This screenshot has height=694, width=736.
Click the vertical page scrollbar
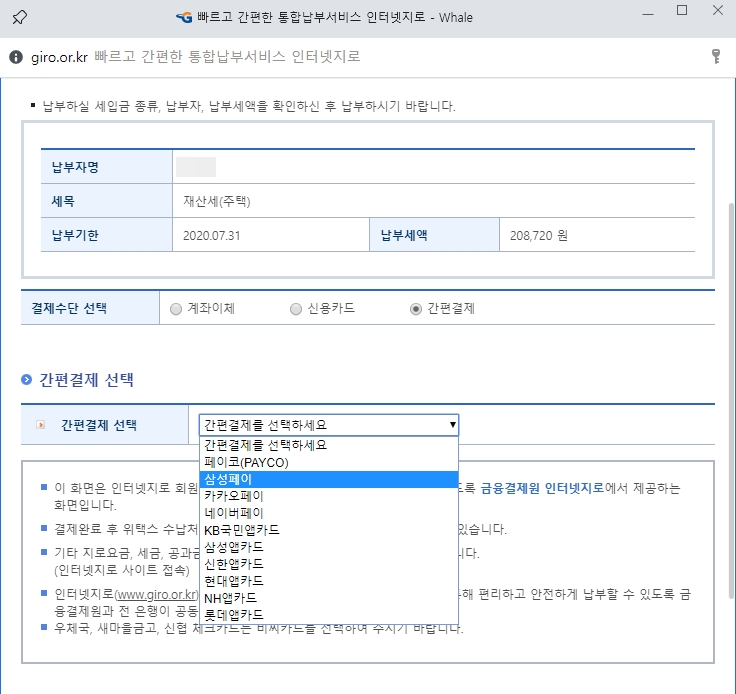click(x=731, y=399)
